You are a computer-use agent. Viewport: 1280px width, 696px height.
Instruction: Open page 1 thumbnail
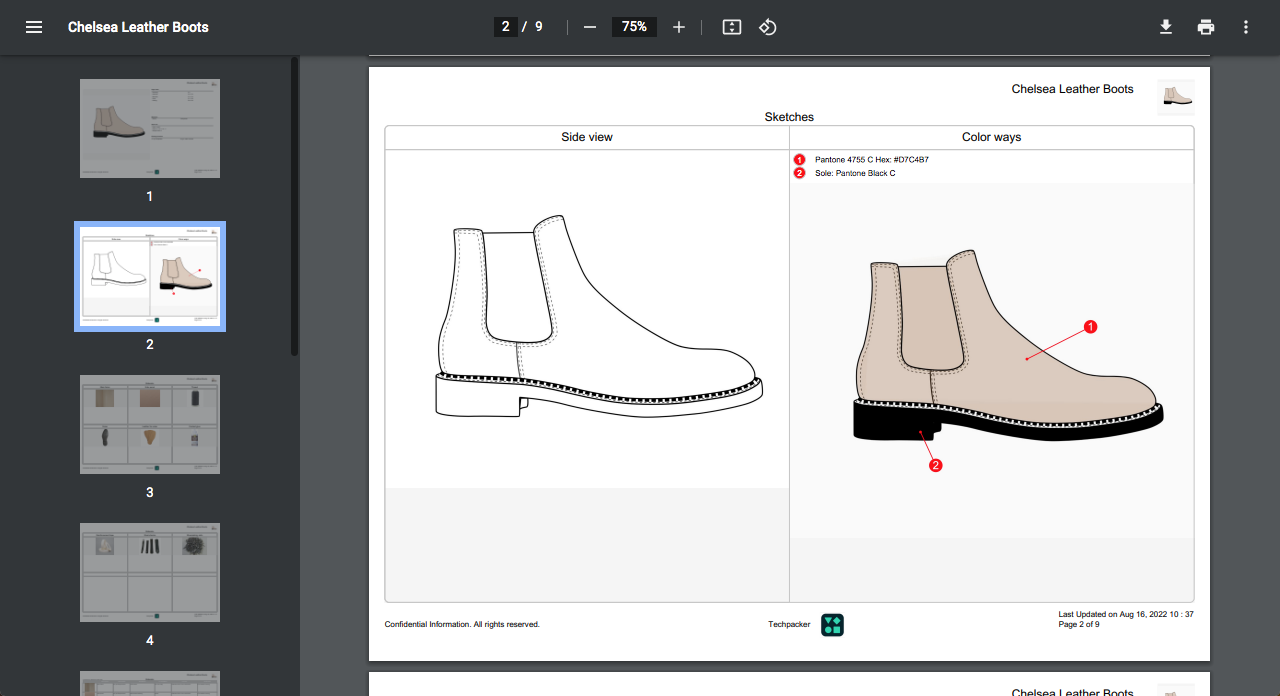(150, 129)
